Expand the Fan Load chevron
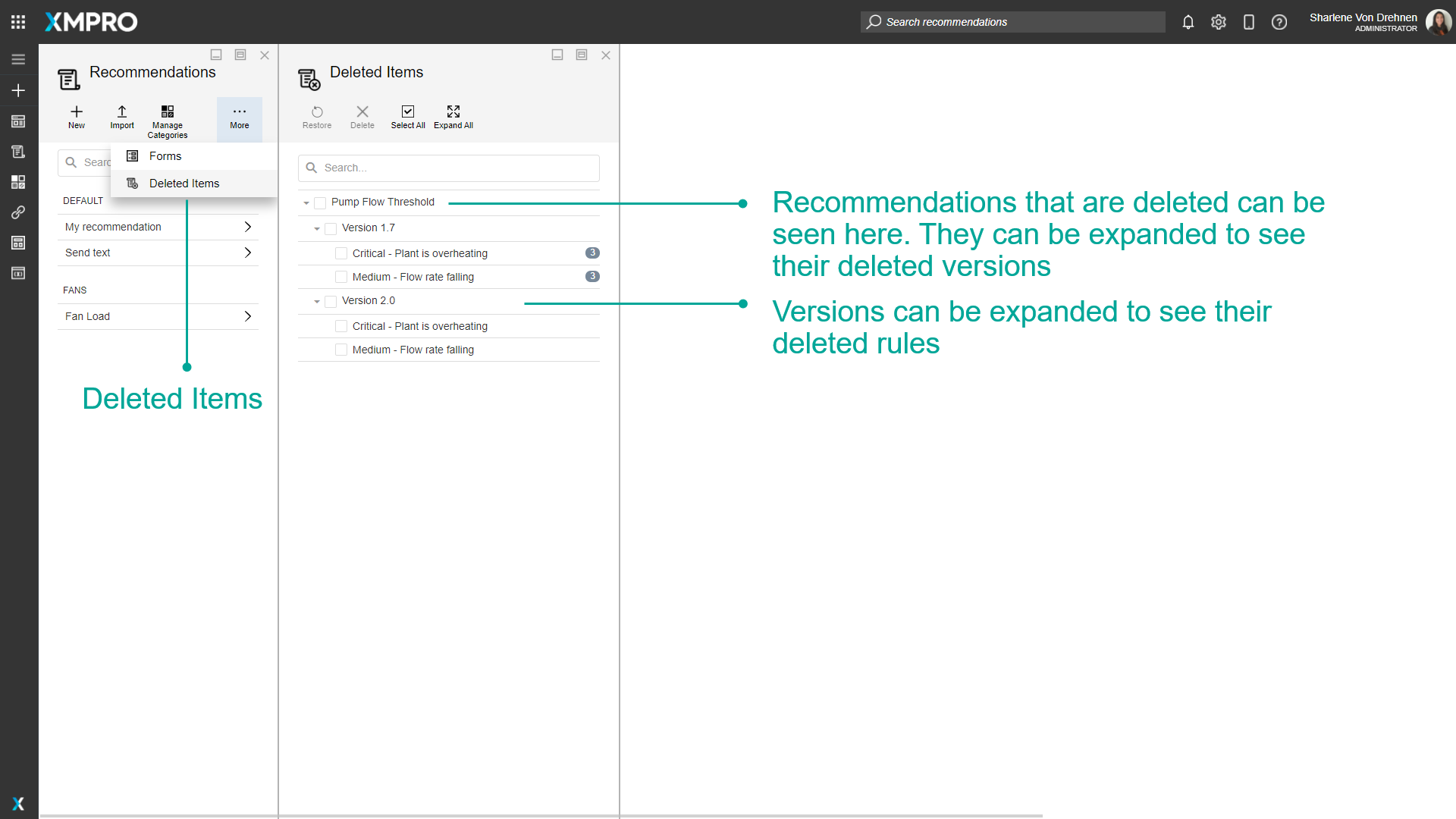The image size is (1456, 819). 248,317
